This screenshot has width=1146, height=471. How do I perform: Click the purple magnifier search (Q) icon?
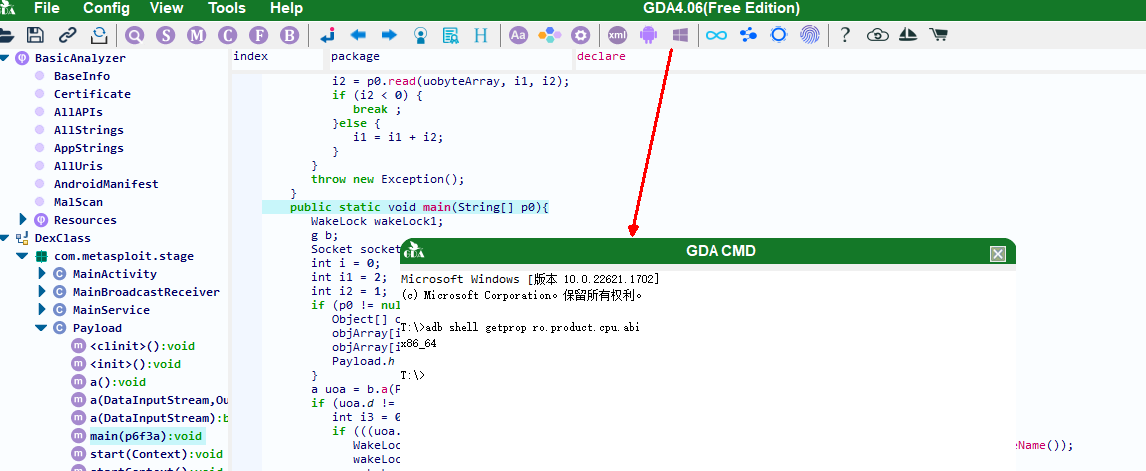point(135,34)
